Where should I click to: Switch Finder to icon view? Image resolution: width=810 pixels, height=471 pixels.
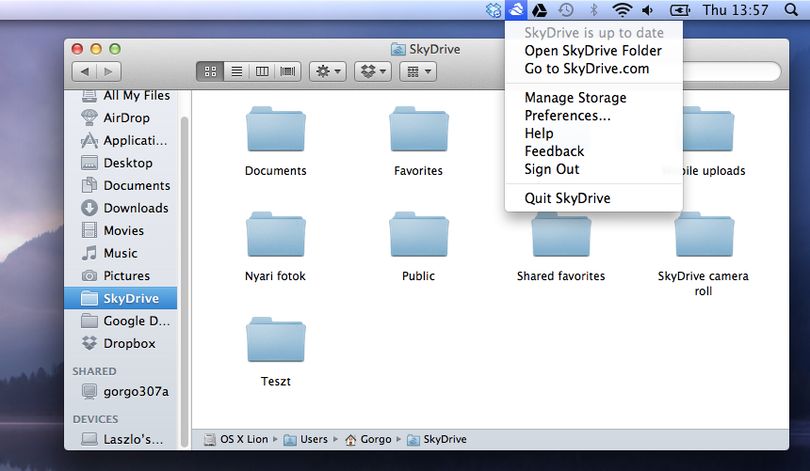[210, 71]
